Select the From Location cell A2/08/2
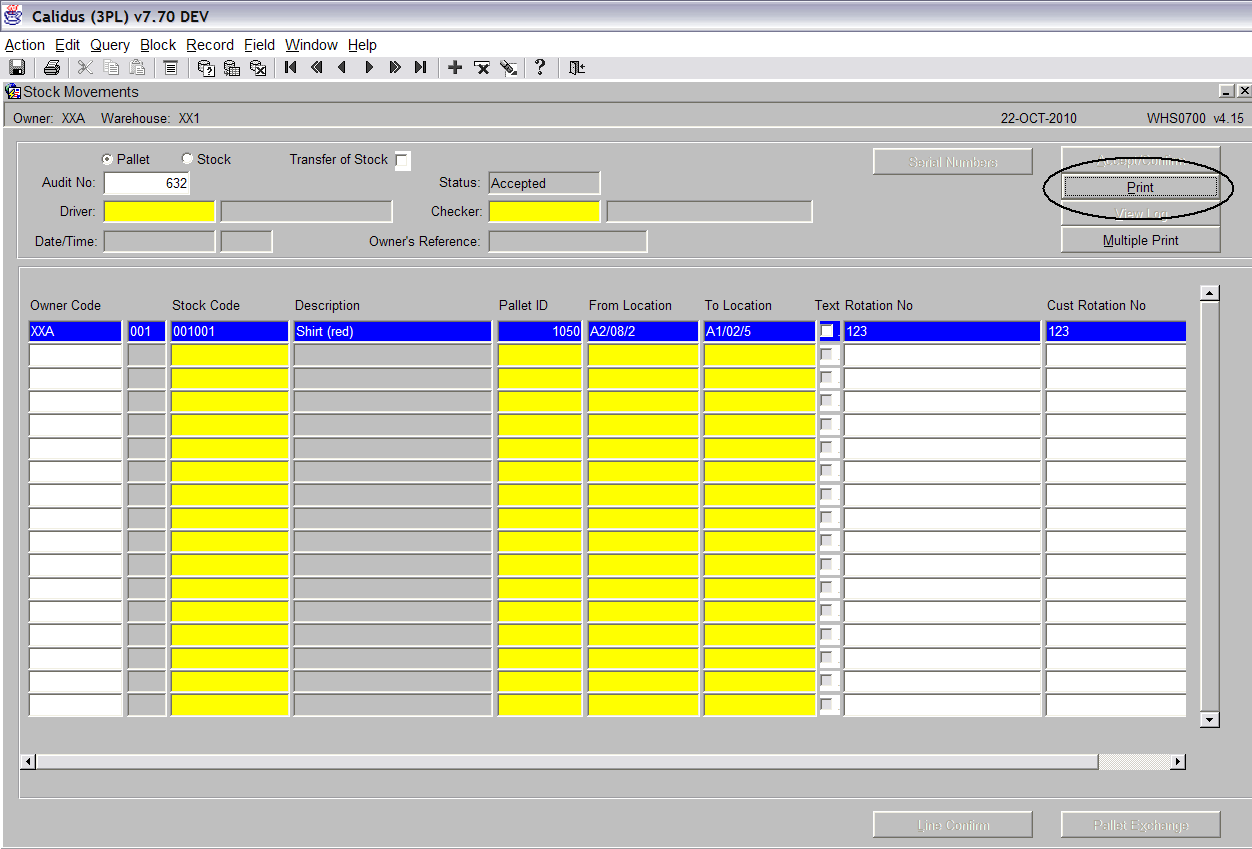 point(643,331)
